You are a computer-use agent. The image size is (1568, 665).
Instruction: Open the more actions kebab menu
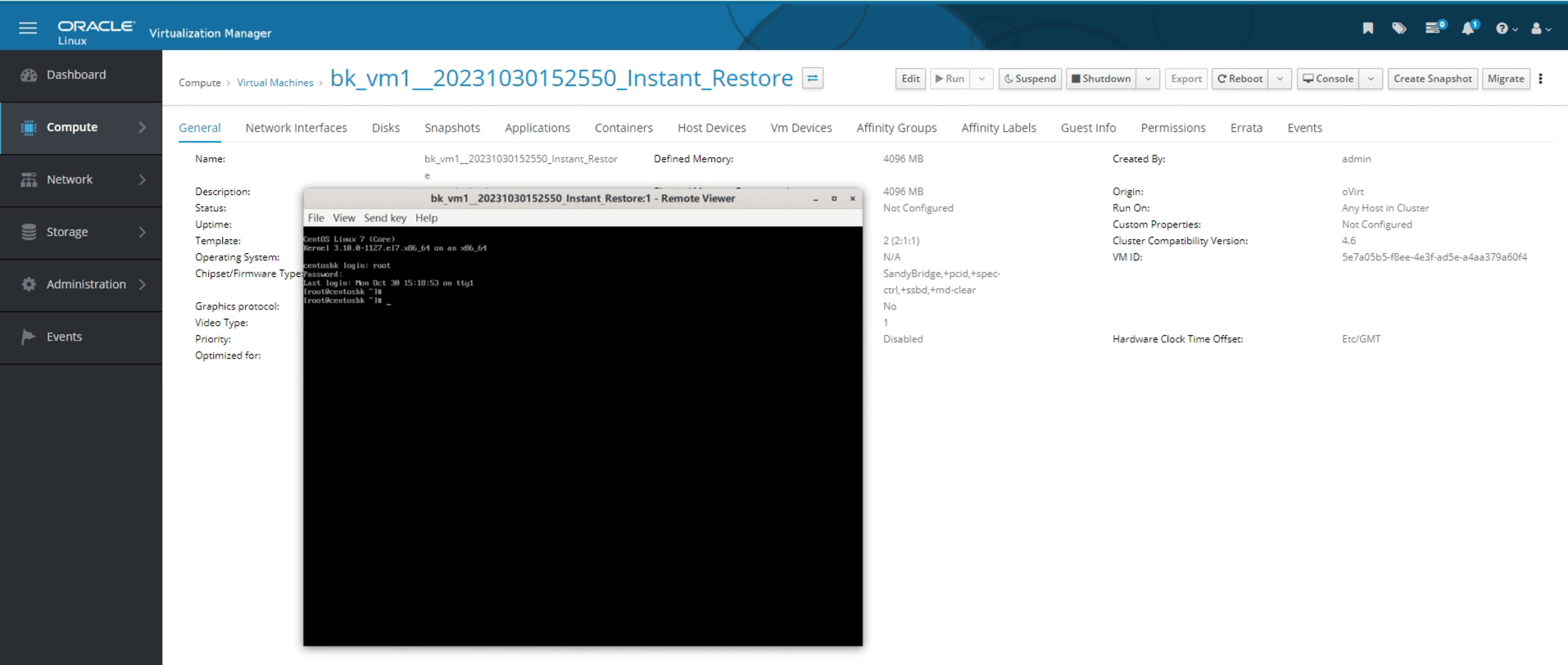pos(1541,79)
